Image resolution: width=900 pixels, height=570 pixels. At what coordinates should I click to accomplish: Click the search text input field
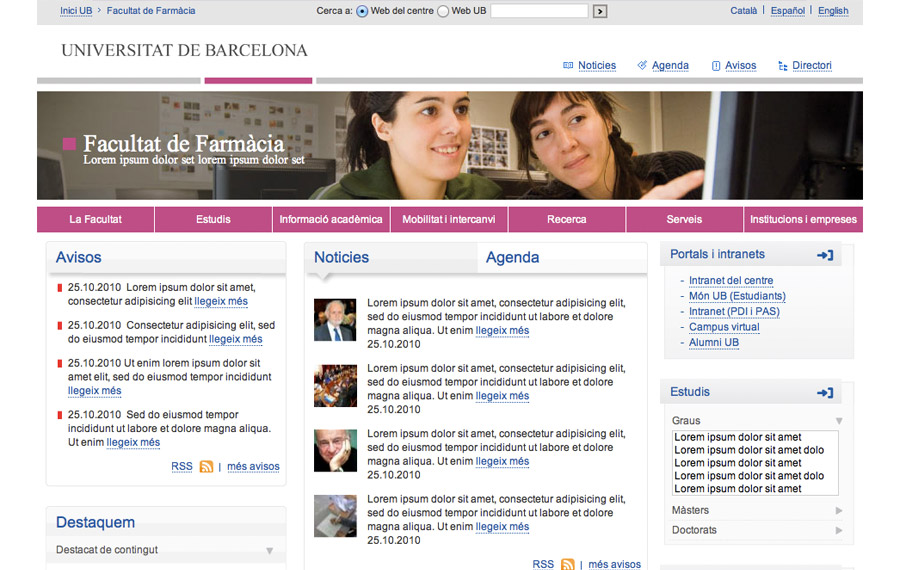pyautogui.click(x=539, y=11)
